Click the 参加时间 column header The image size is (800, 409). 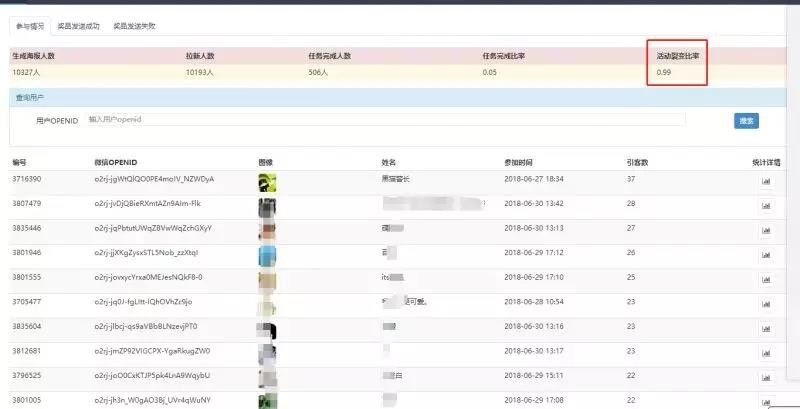(518, 163)
